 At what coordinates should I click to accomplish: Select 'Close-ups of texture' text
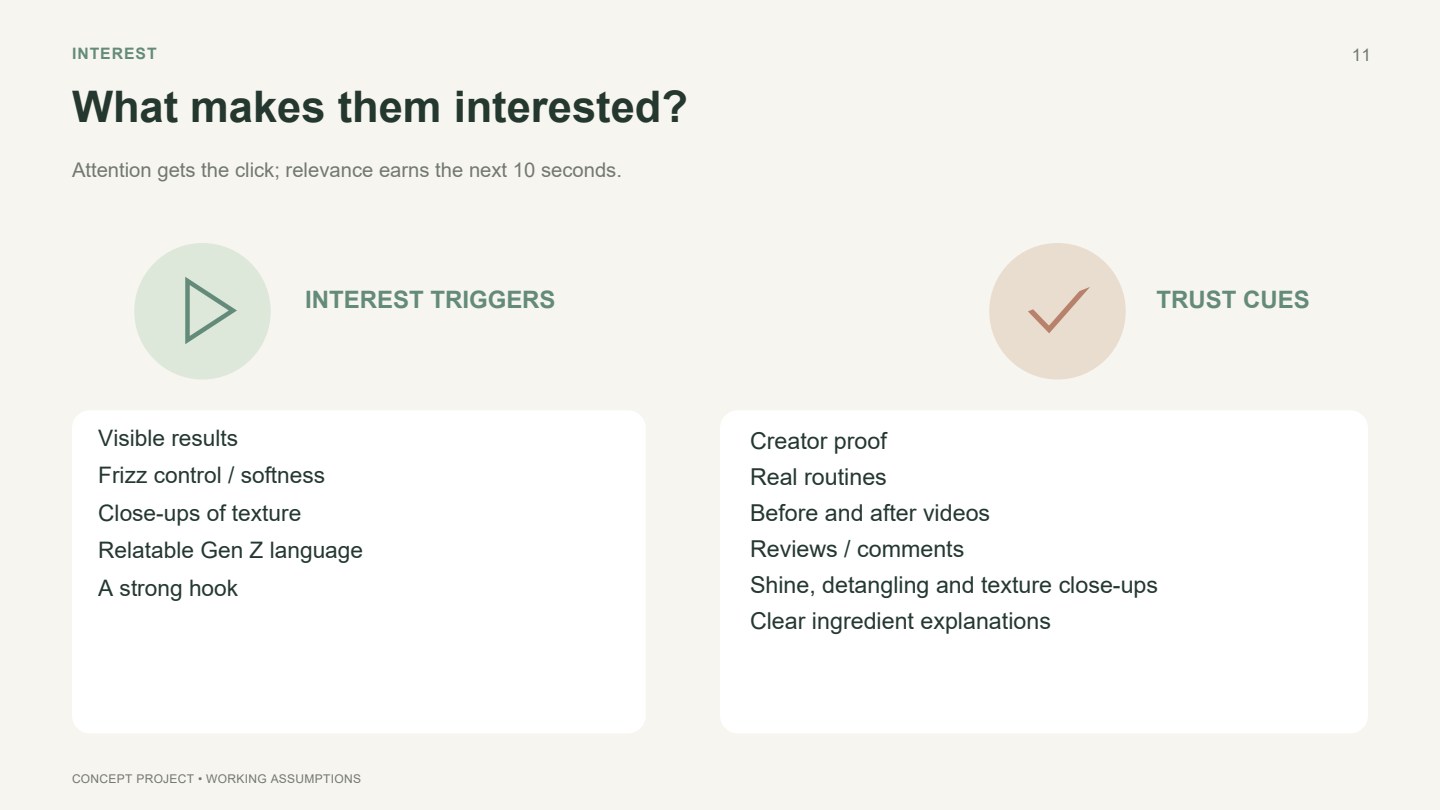(199, 513)
